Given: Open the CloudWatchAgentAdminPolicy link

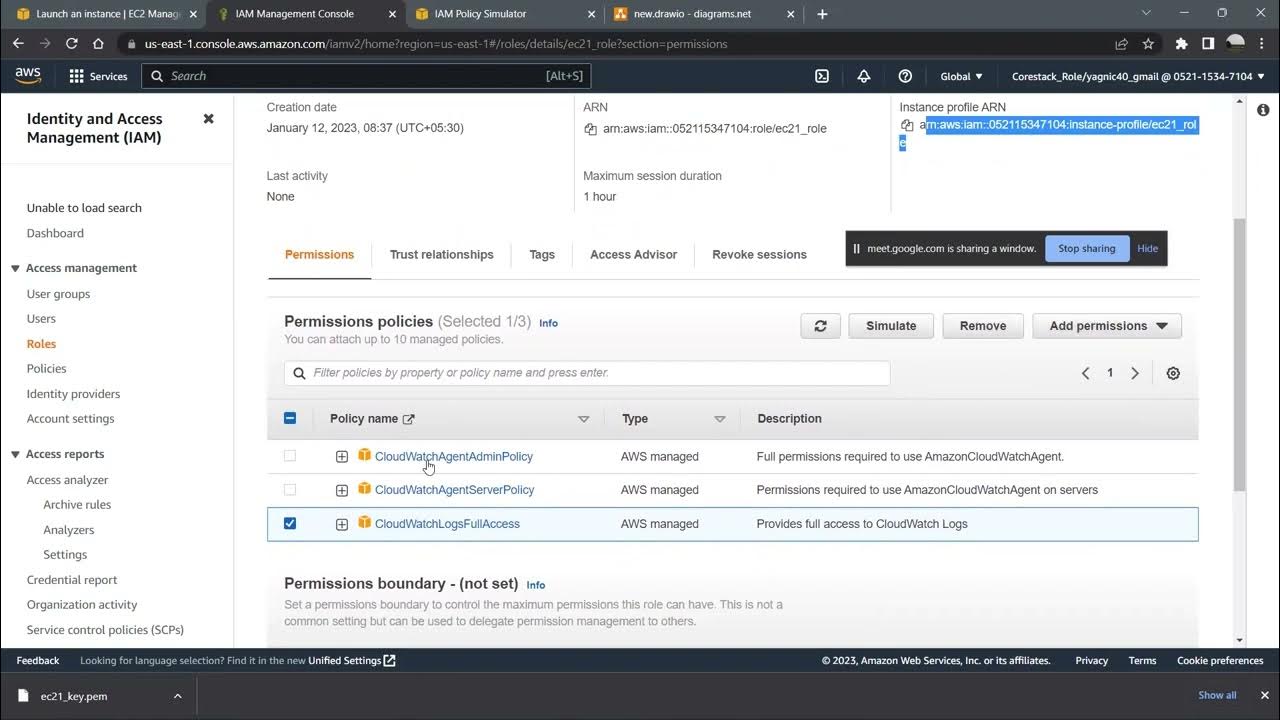Looking at the screenshot, I should tap(454, 457).
